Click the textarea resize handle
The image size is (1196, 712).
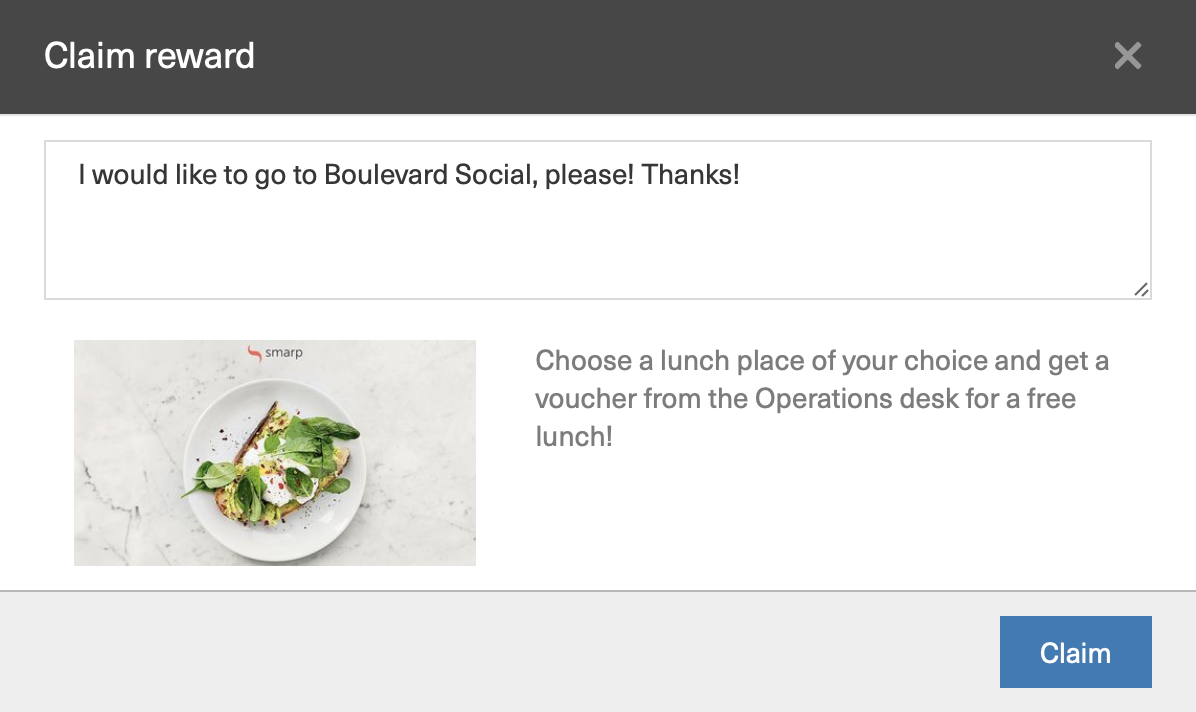pyautogui.click(x=1140, y=289)
